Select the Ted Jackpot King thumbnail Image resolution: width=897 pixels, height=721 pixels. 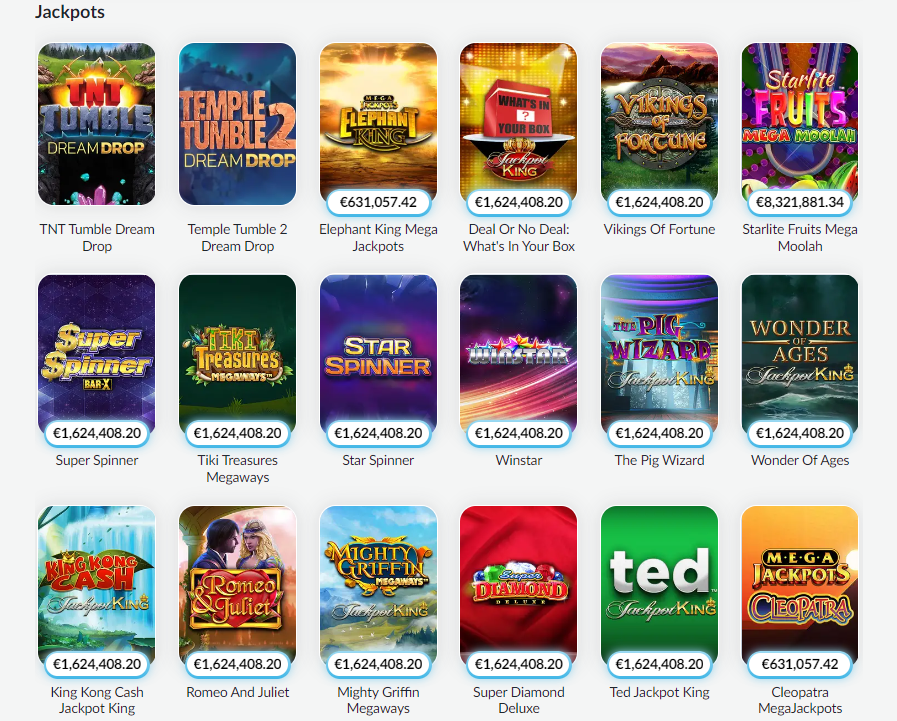[660, 586]
